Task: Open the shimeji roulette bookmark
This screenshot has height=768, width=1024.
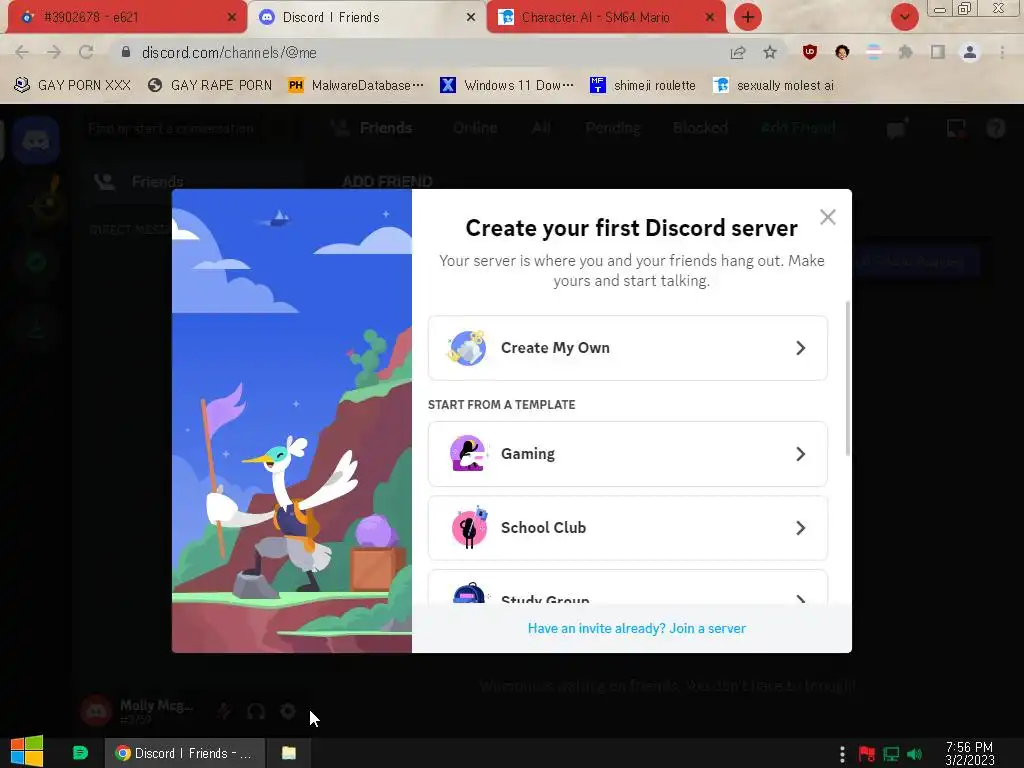Action: pyautogui.click(x=643, y=86)
